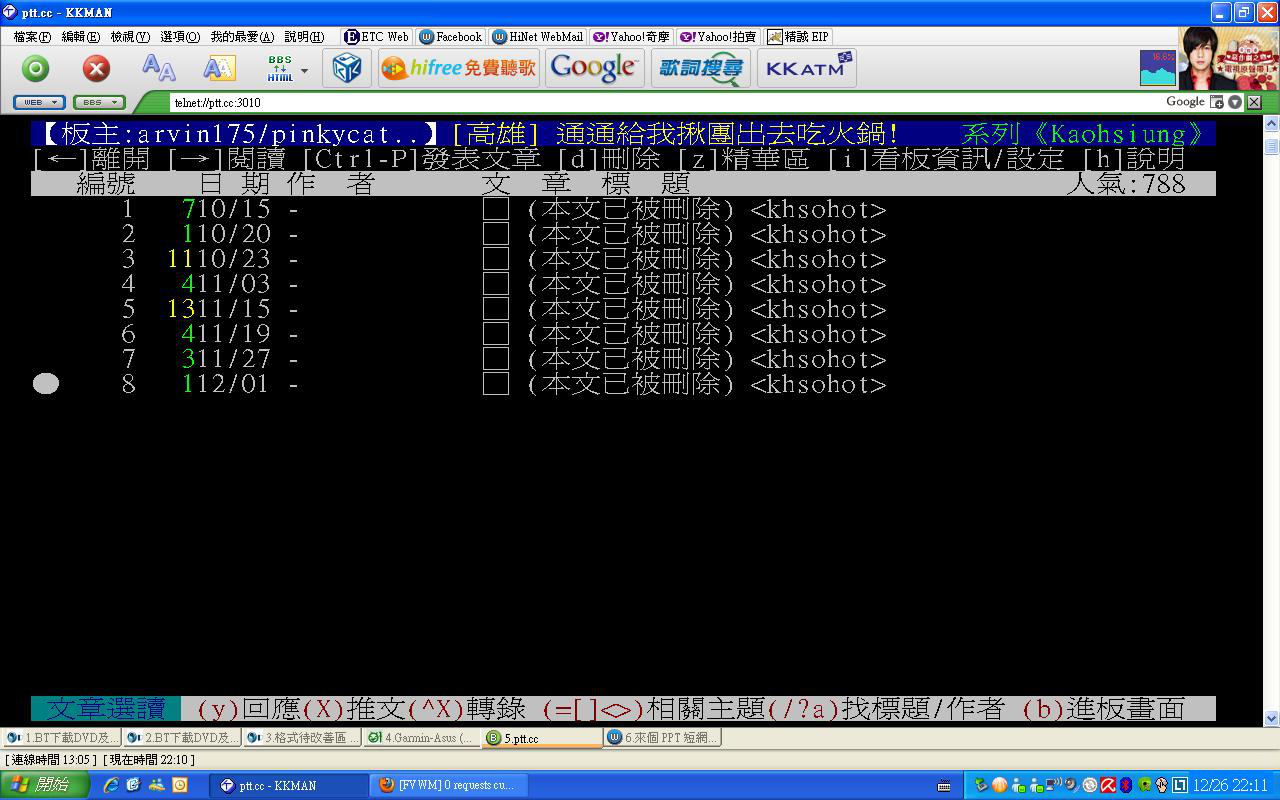Switch to tab 3.格式待改善區
The height and width of the screenshot is (800, 1280).
tap(301, 738)
